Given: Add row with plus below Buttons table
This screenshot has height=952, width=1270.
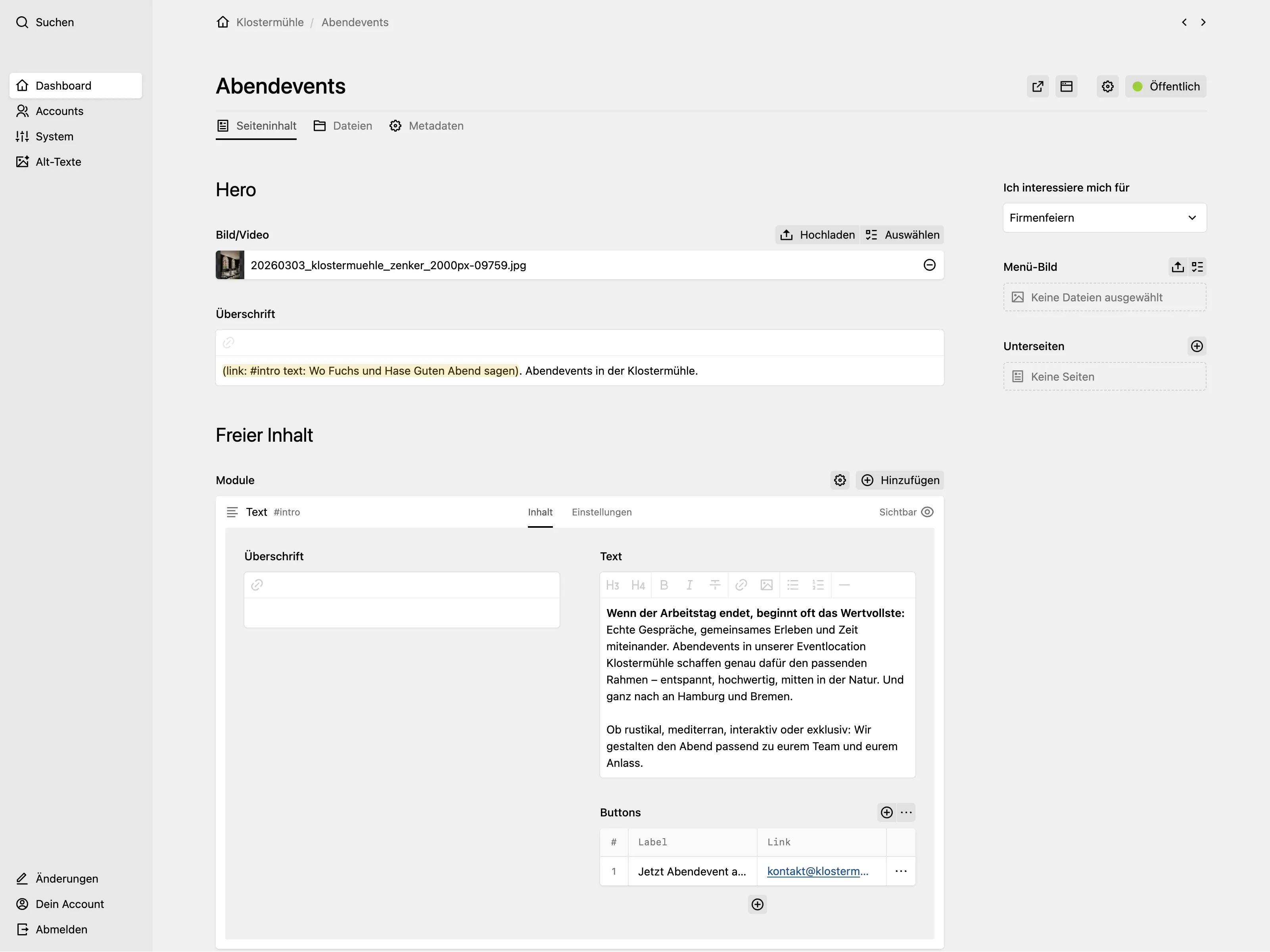Looking at the screenshot, I should coord(758,904).
